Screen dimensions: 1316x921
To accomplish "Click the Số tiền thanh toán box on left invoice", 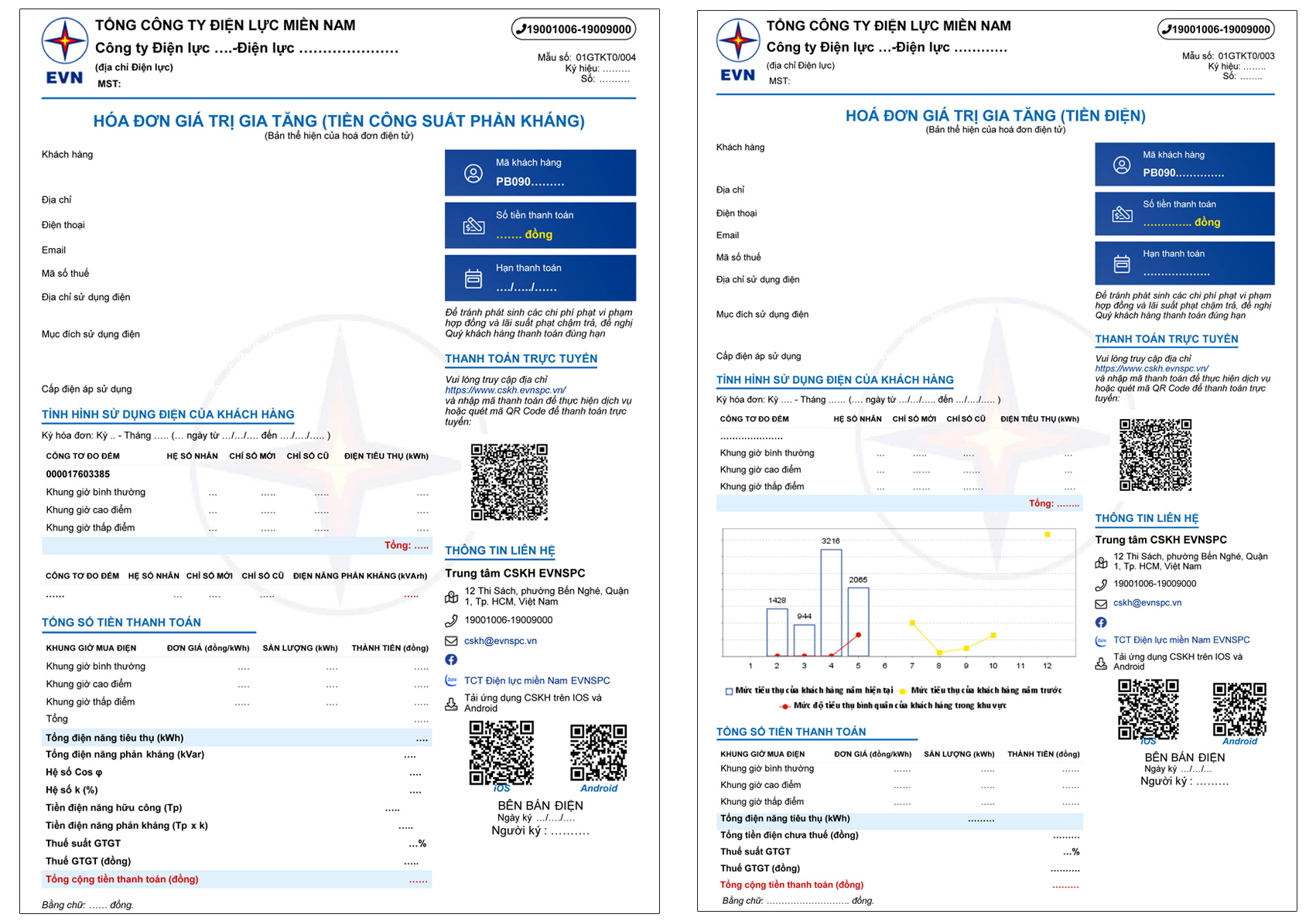I will coord(540,225).
